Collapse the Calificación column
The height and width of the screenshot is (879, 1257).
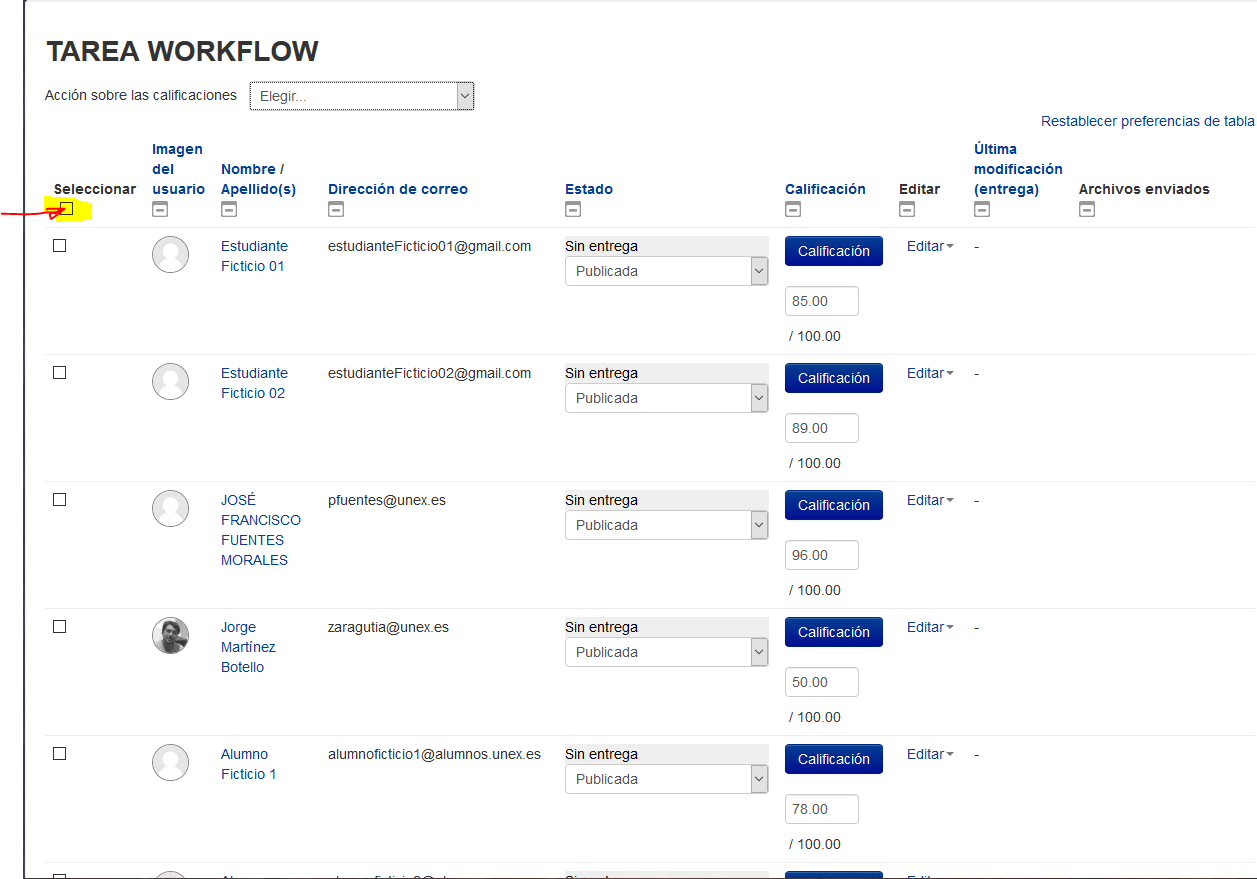(793, 210)
